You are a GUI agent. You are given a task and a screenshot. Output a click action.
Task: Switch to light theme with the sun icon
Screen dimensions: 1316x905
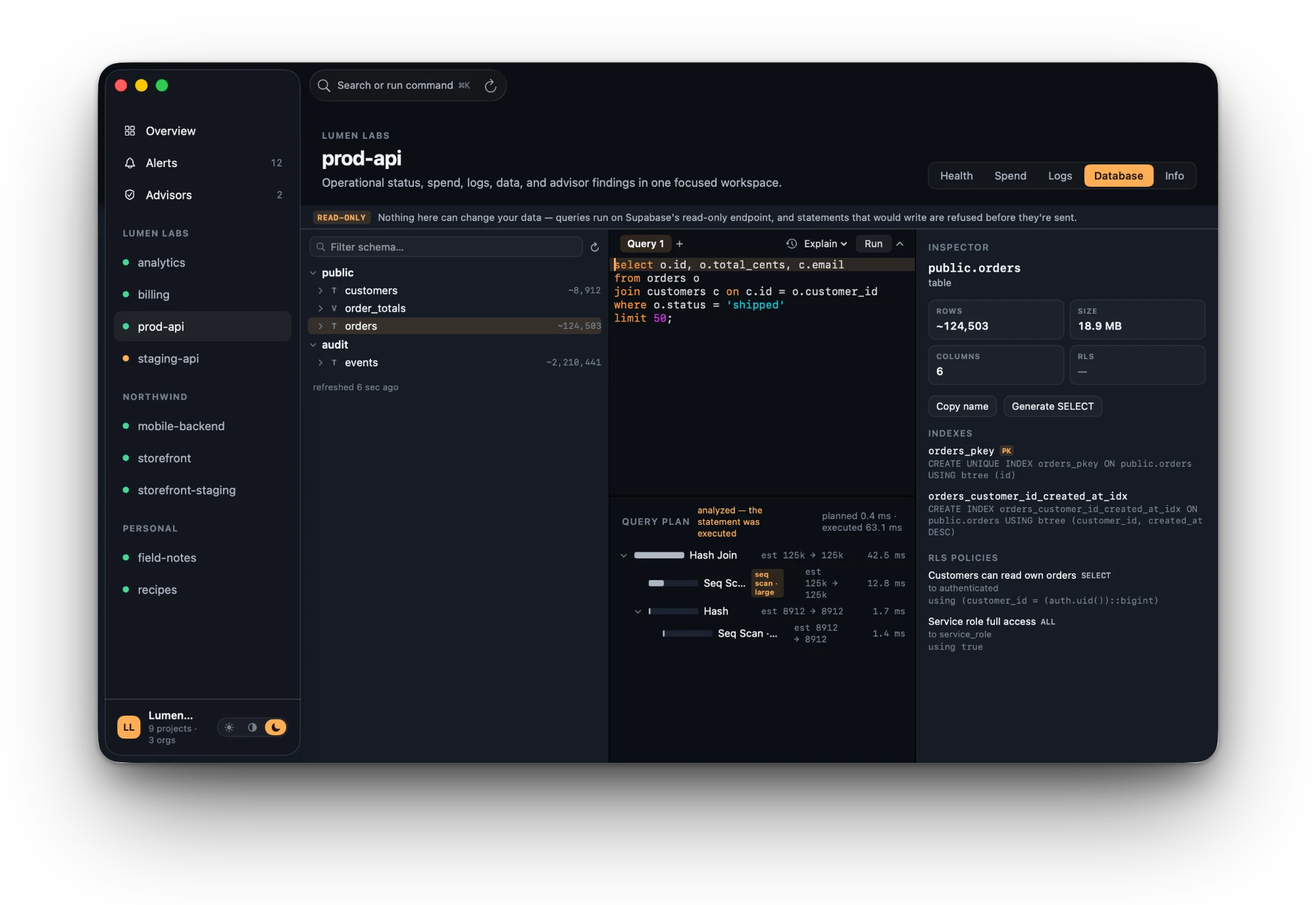tap(229, 727)
